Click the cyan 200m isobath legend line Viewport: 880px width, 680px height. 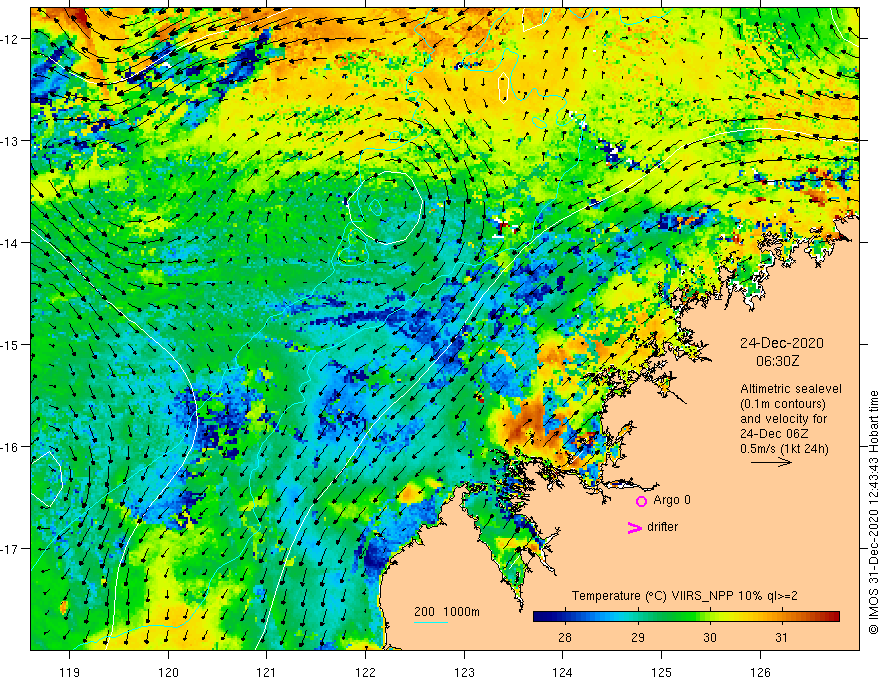coord(431,623)
